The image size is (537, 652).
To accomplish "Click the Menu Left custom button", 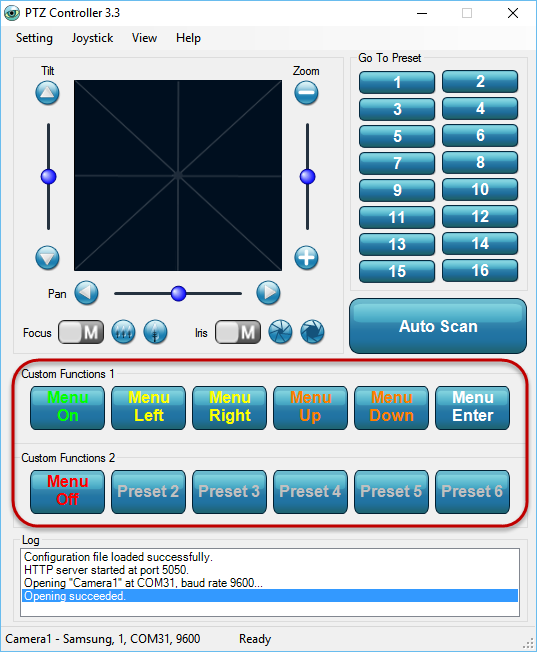I will (148, 408).
